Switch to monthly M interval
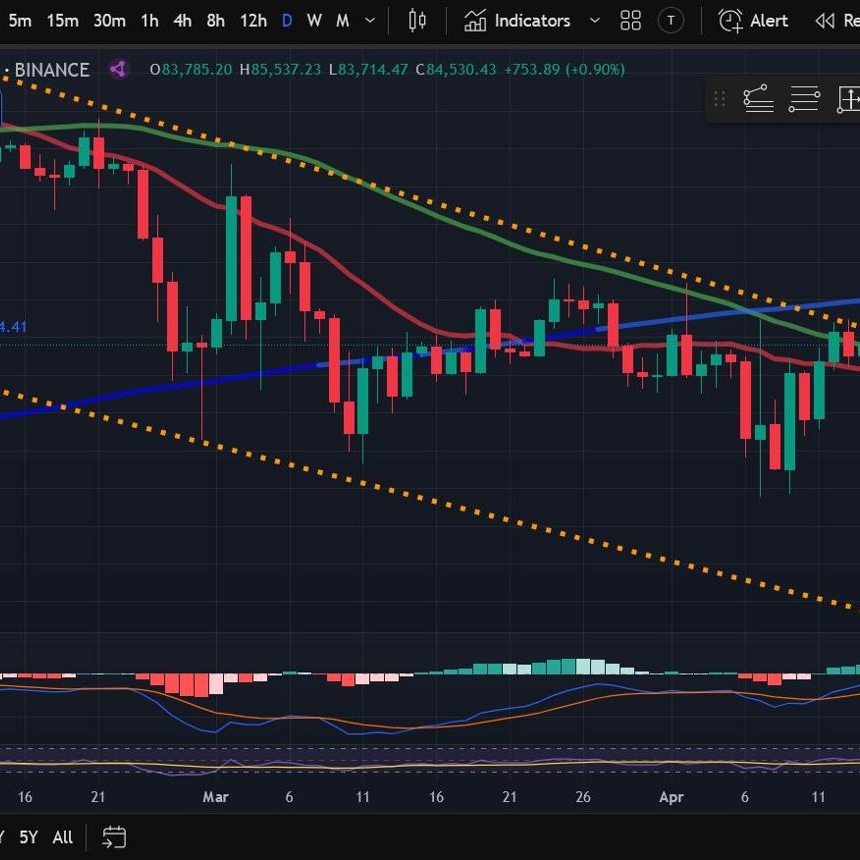Viewport: 860px width, 860px height. [342, 21]
